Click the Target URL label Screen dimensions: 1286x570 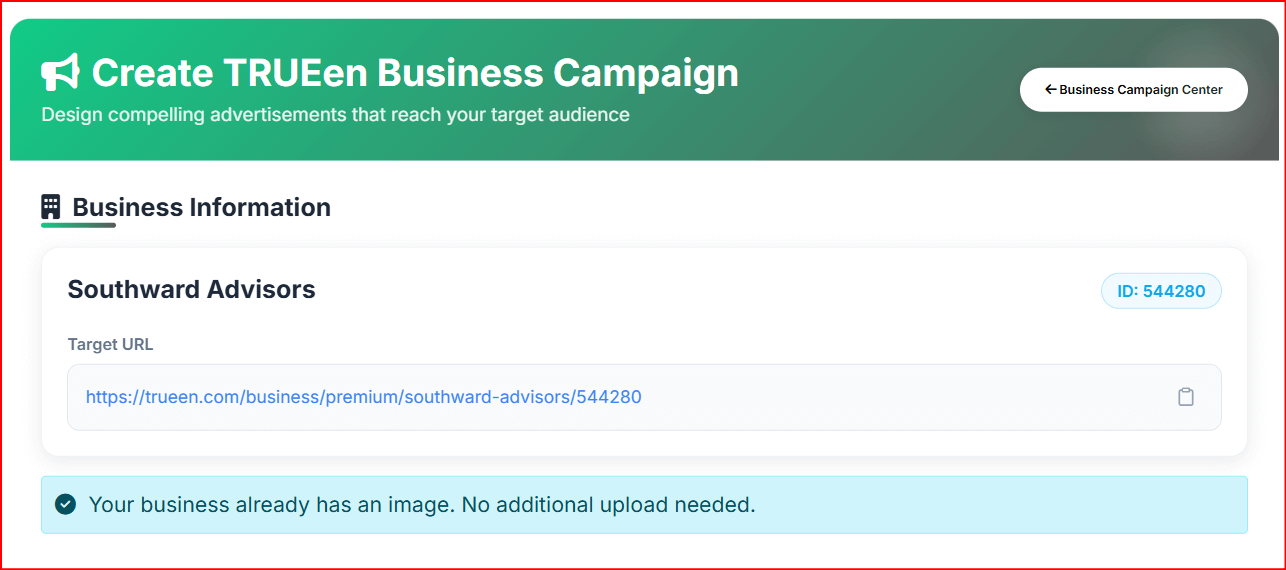click(110, 344)
